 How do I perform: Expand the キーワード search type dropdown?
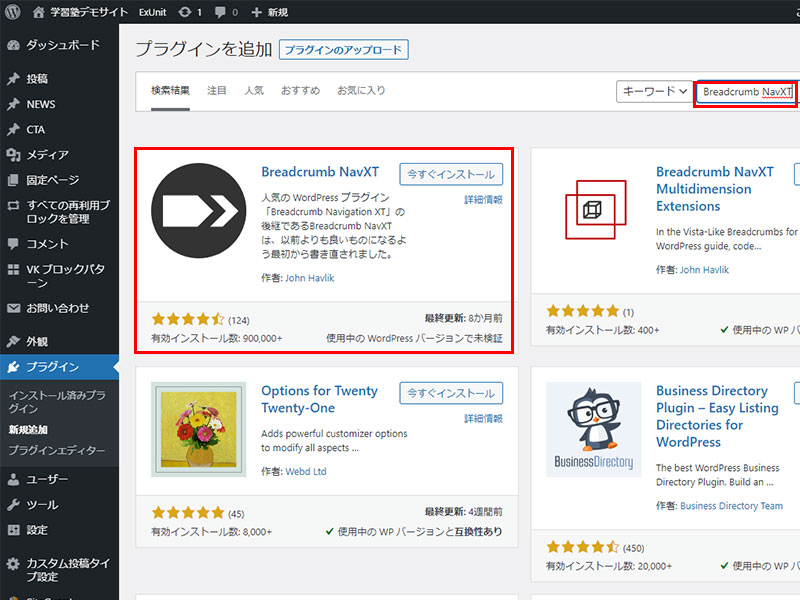click(655, 91)
